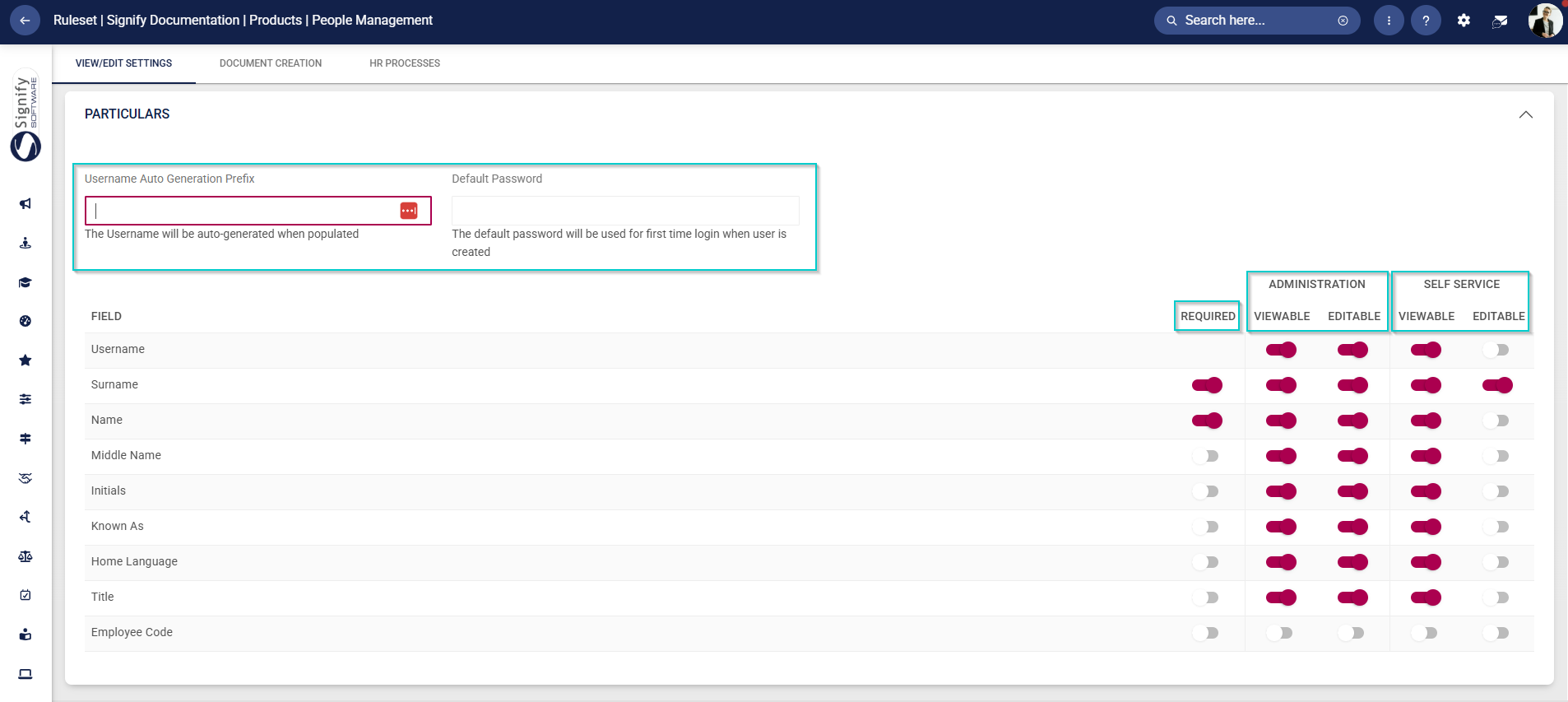This screenshot has height=702, width=1568.
Task: Open the person-reading sidebar icon
Action: pos(26,635)
